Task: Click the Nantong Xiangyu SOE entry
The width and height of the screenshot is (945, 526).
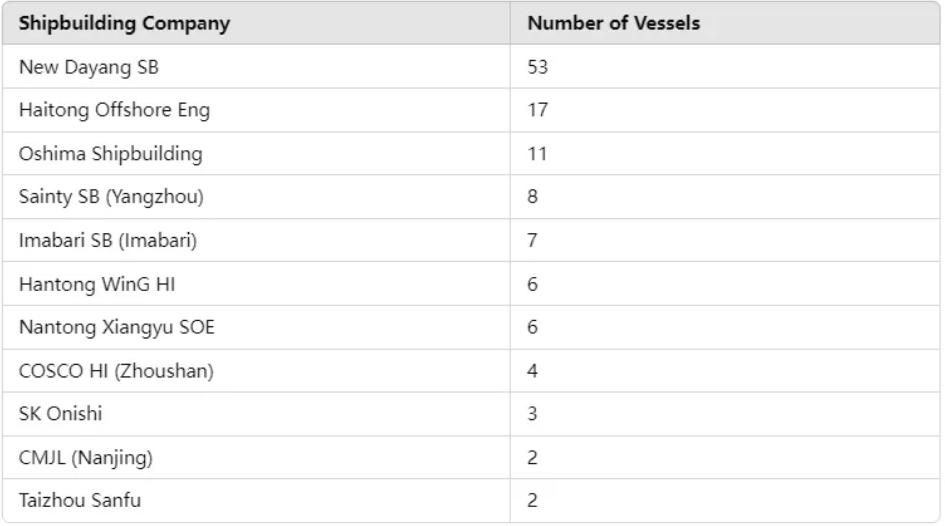Action: pyautogui.click(x=116, y=327)
